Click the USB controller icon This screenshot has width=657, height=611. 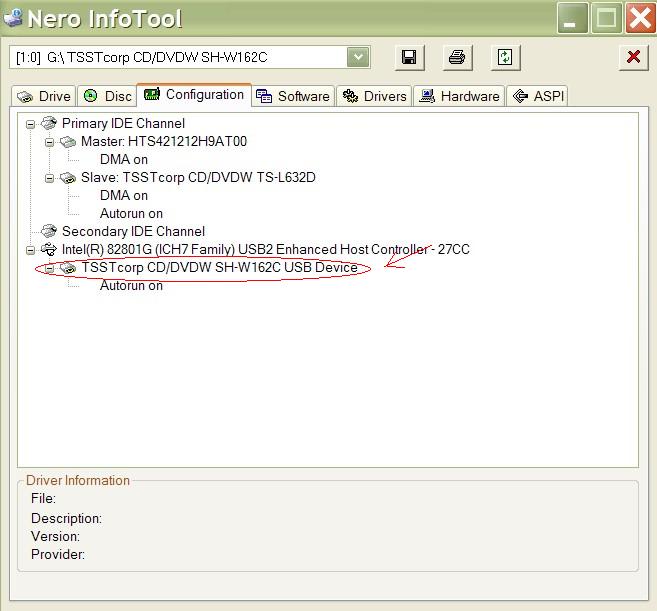(x=49, y=249)
